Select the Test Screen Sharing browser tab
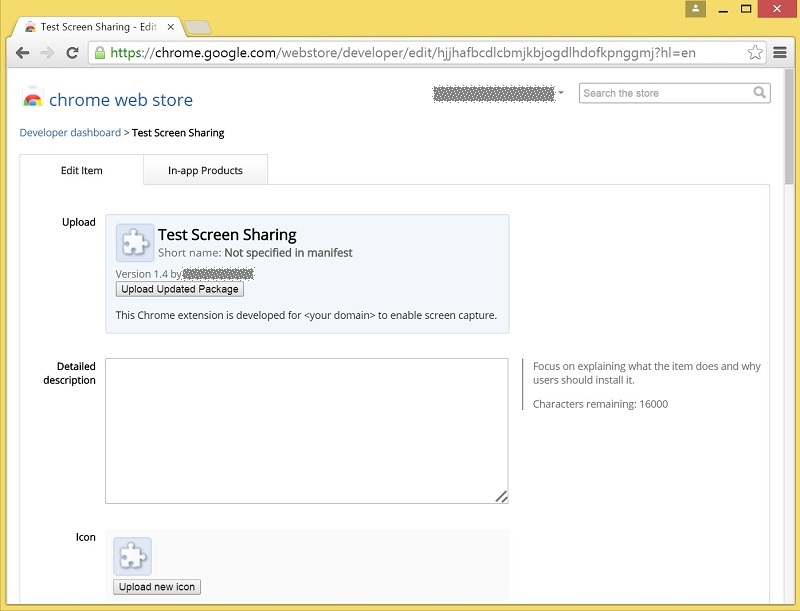Screen dimensions: 800x611 (x=100, y=27)
